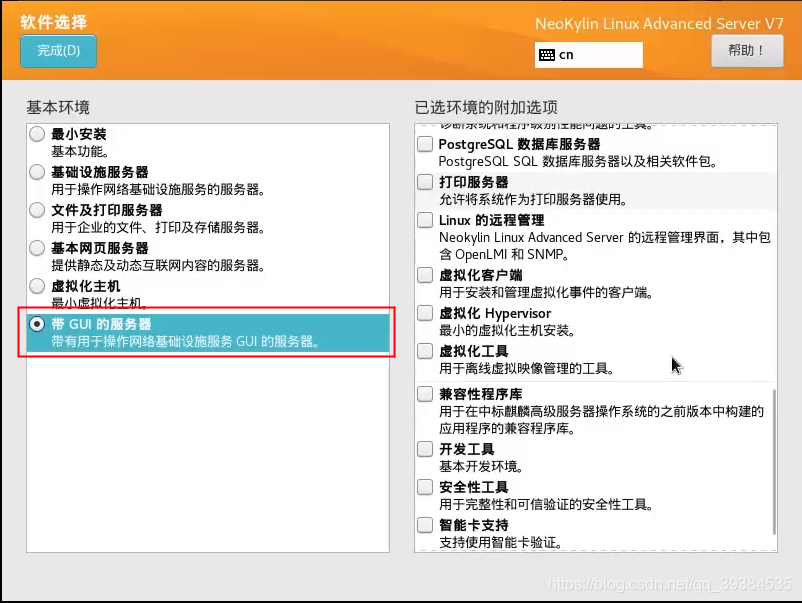Click the PostgreSQL SQL 数据库服务器 description text

click(578, 162)
